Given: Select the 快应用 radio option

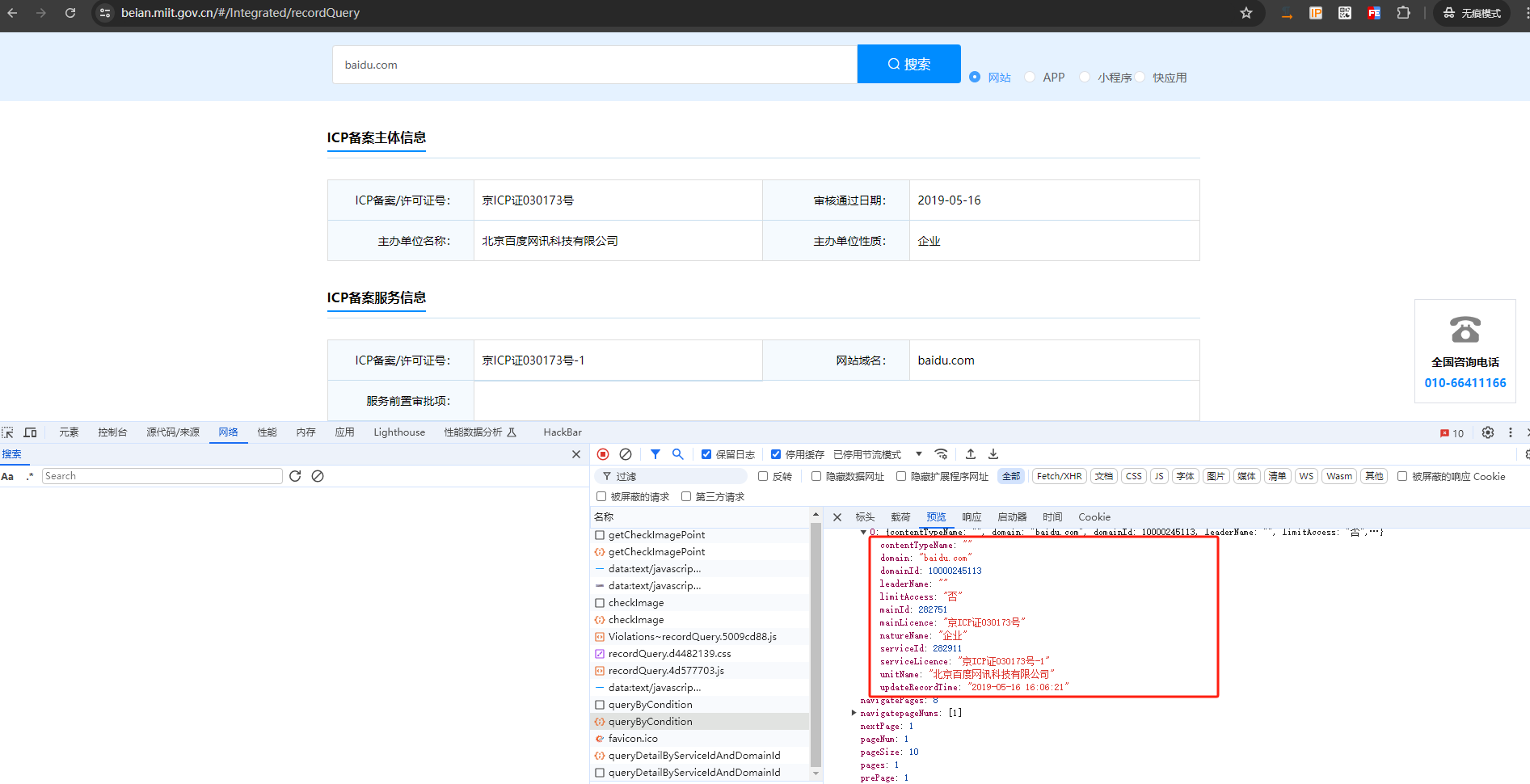Looking at the screenshot, I should coord(1140,77).
